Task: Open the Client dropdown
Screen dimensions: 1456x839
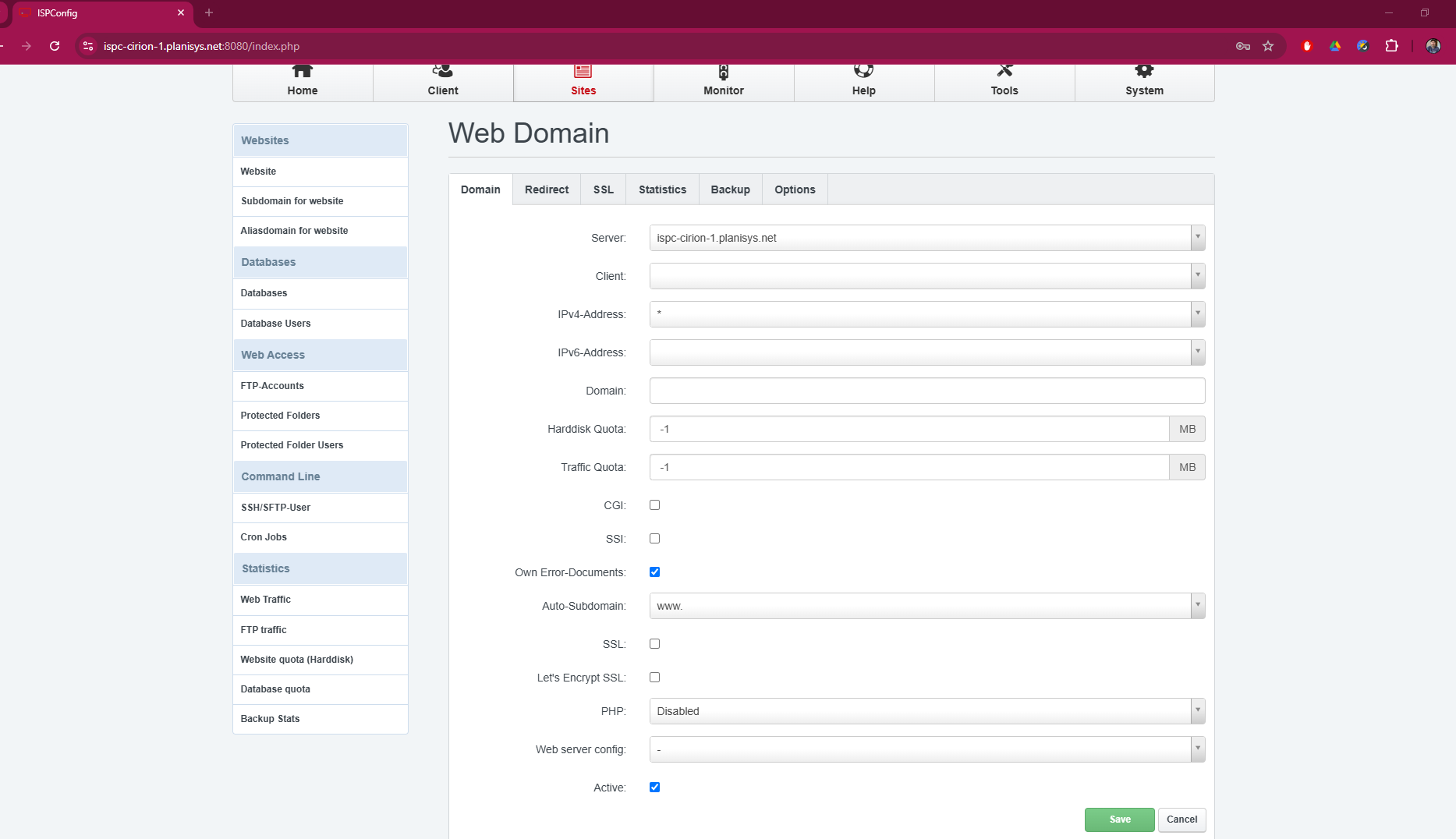Action: click(x=927, y=276)
